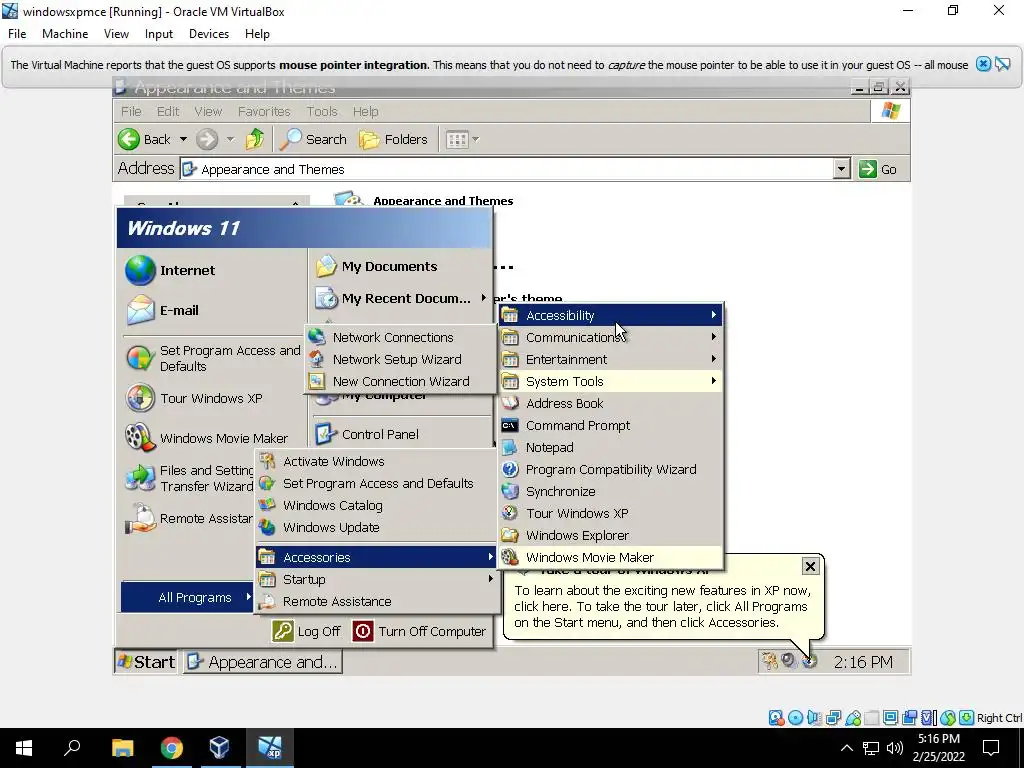
Task: Click the Back button in Explorer
Action: tap(145, 139)
